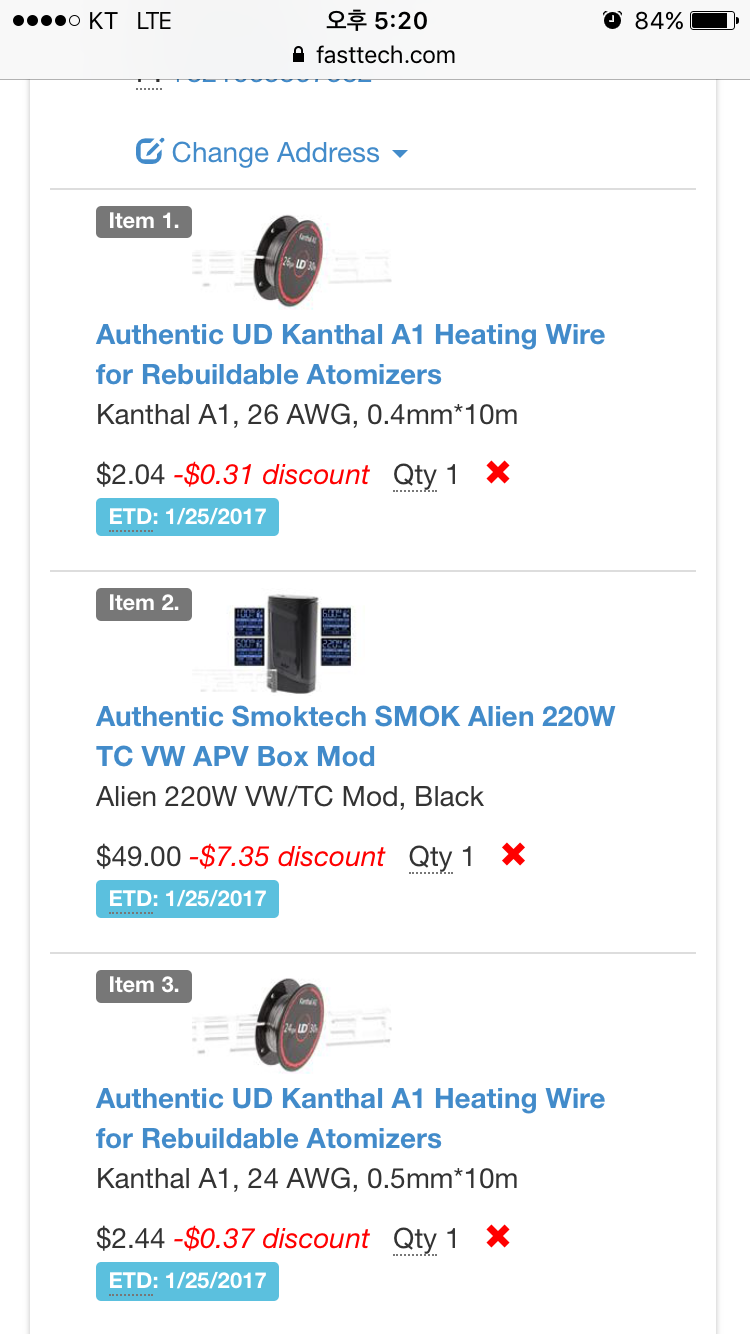This screenshot has width=750, height=1334.
Task: Tap the lock icon in address bar
Action: click(297, 55)
